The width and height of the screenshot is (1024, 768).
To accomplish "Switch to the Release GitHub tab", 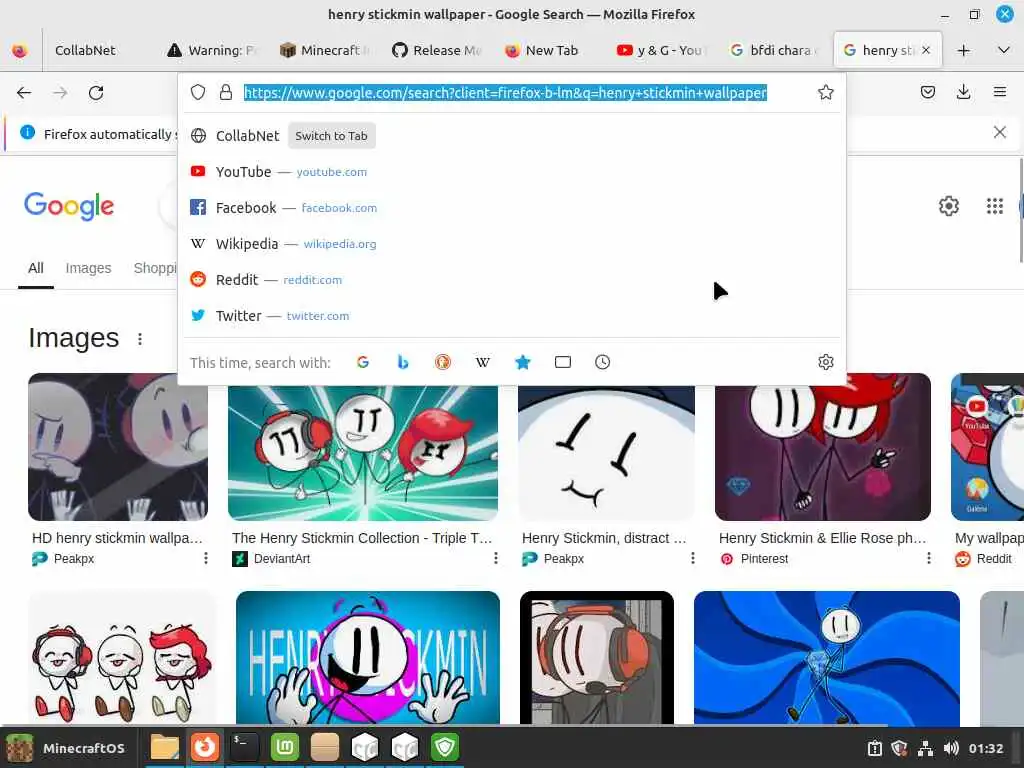I will (437, 50).
